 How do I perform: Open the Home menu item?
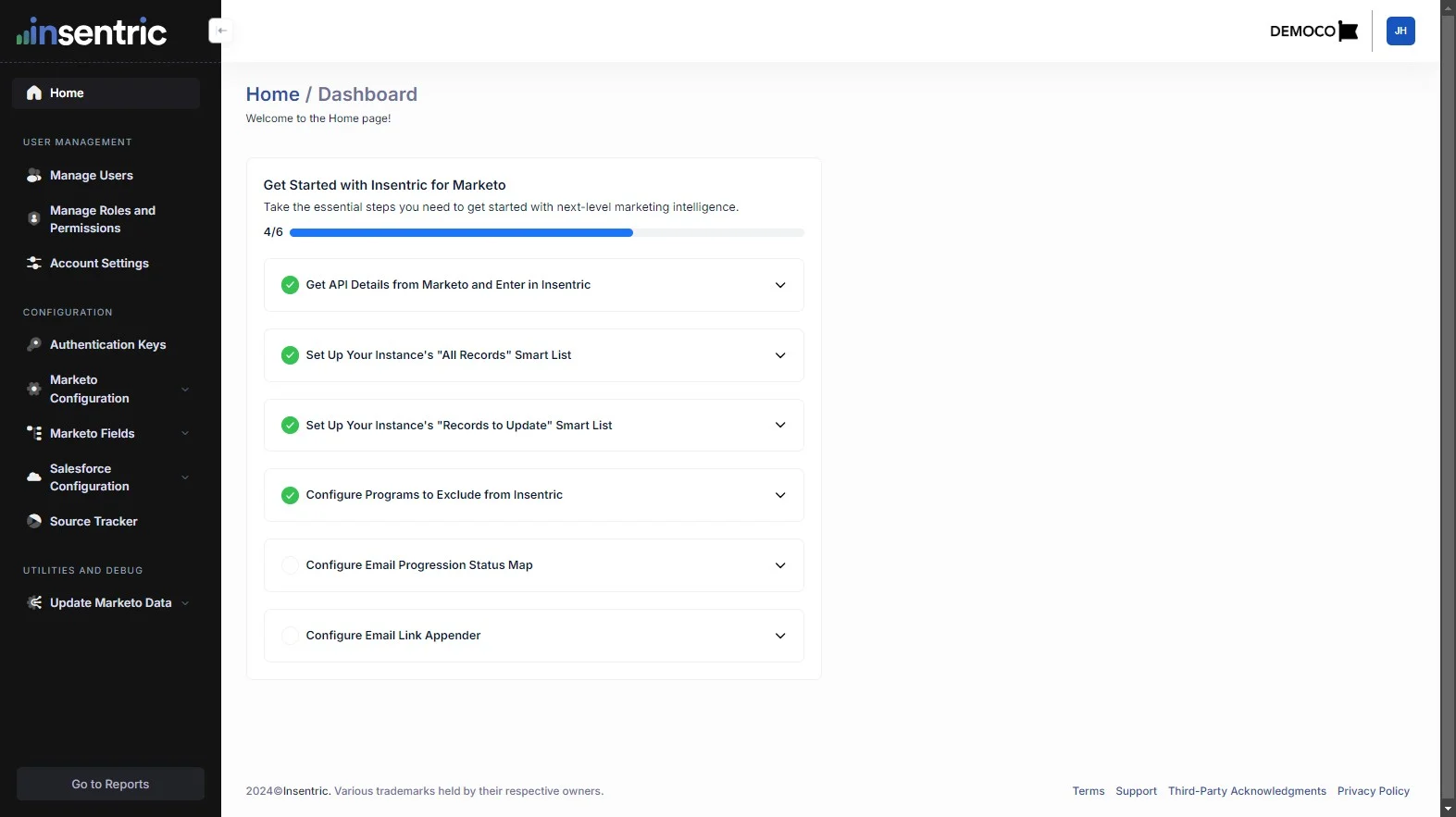(106, 93)
